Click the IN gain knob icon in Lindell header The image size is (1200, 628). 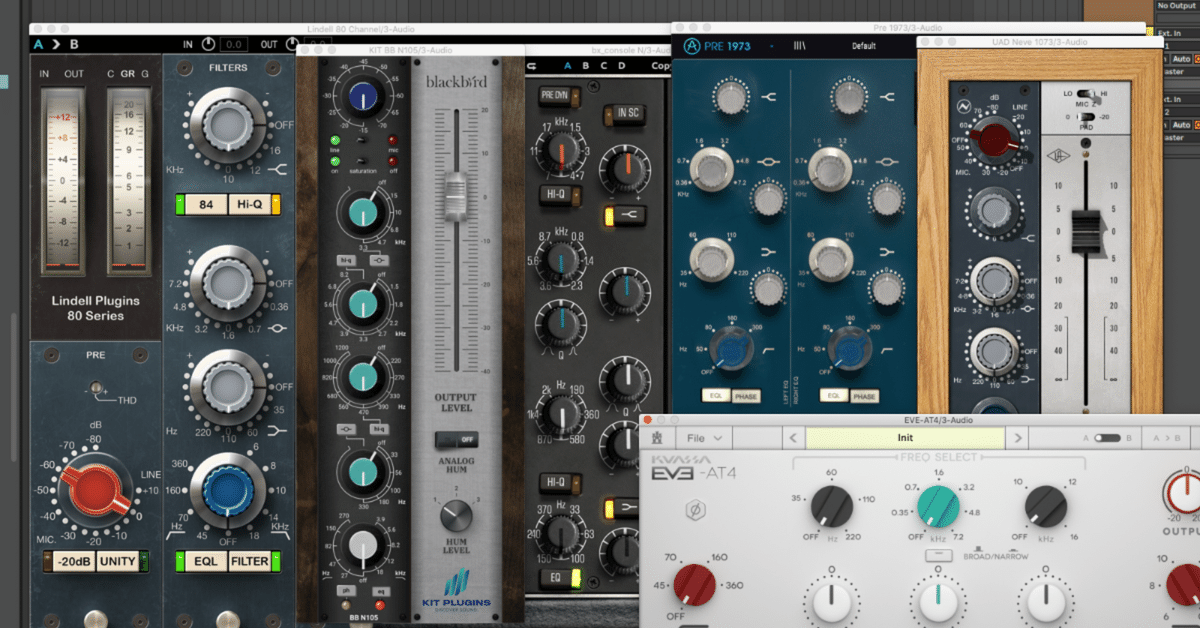pos(208,44)
